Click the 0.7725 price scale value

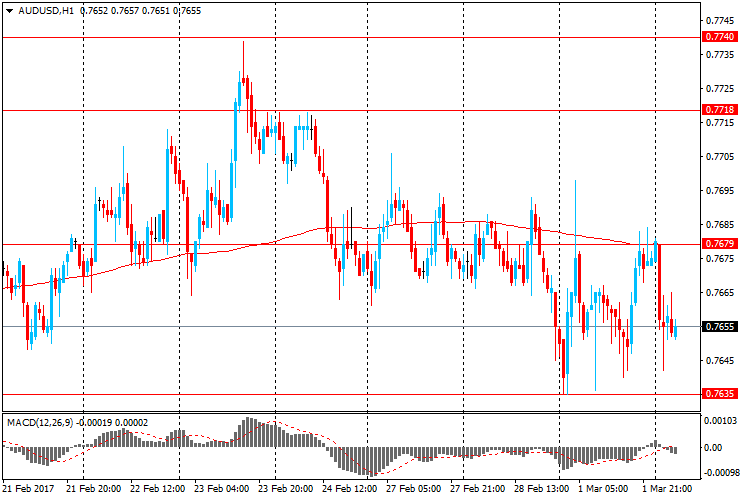coord(720,89)
